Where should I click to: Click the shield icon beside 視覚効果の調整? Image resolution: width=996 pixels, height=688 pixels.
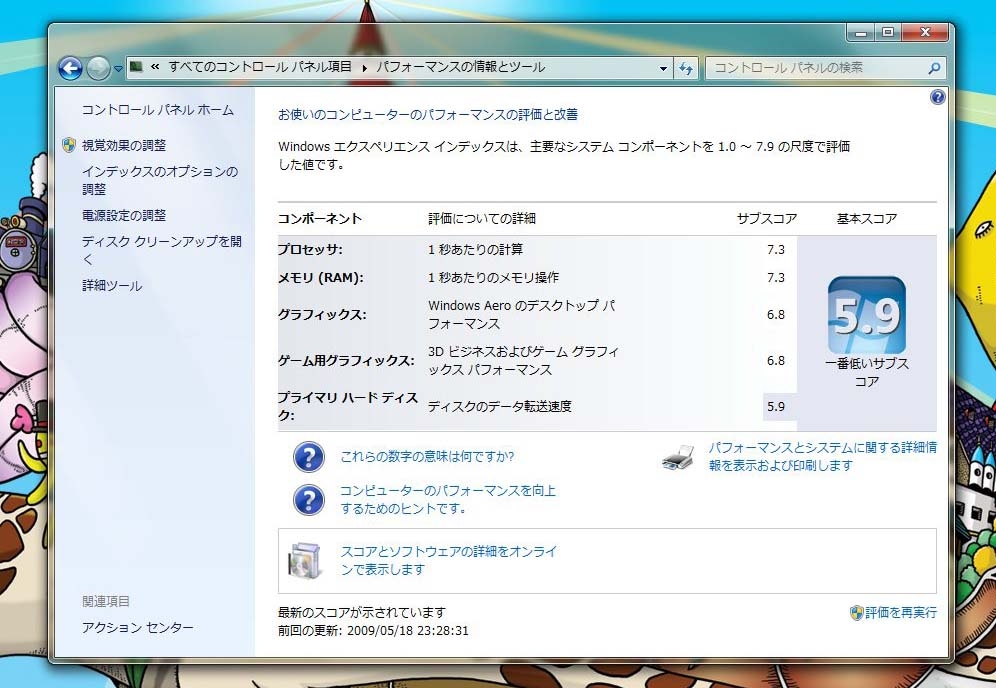pyautogui.click(x=69, y=145)
